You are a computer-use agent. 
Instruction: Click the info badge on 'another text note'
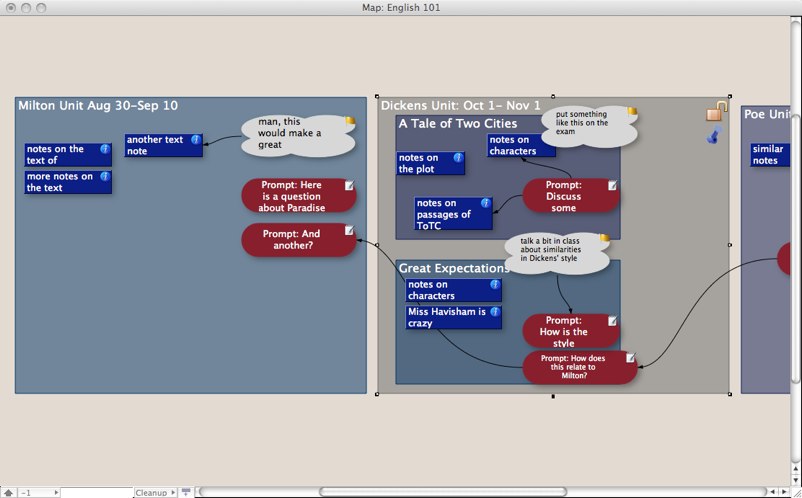click(x=195, y=139)
